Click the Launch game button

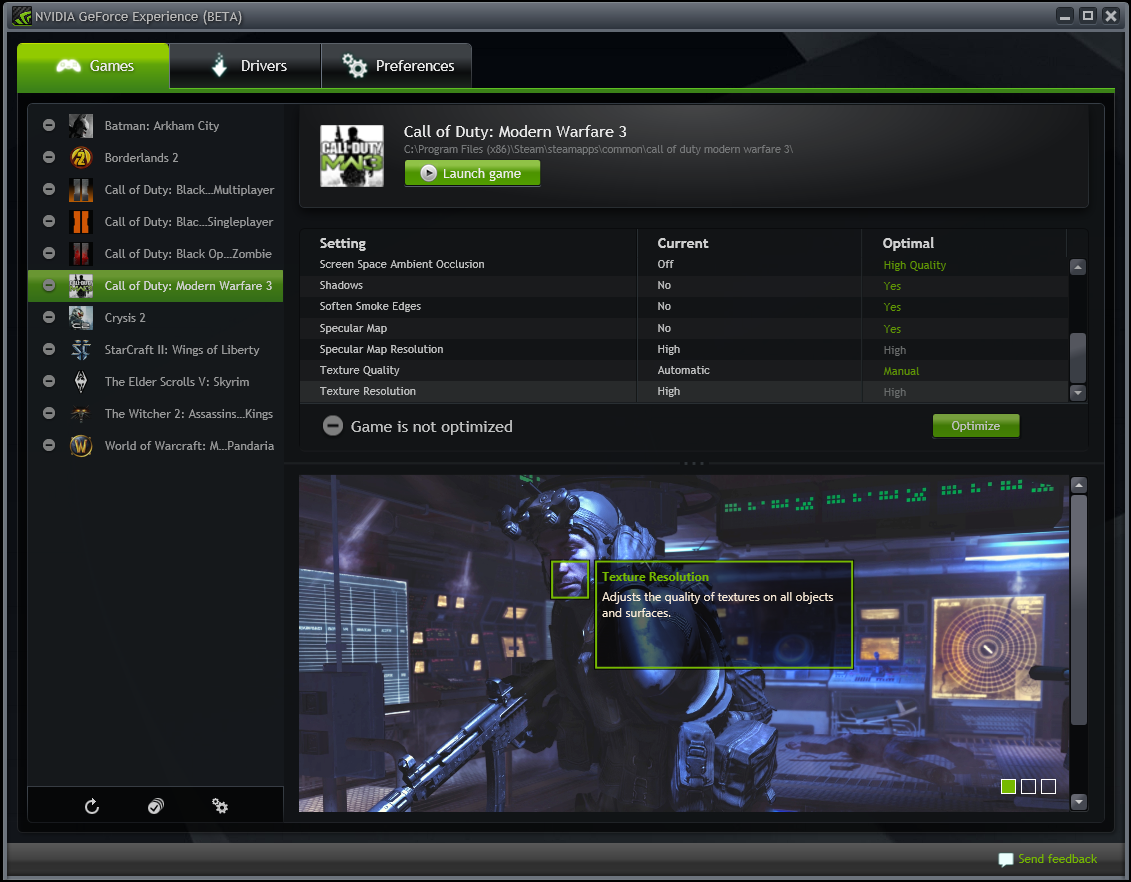click(472, 172)
